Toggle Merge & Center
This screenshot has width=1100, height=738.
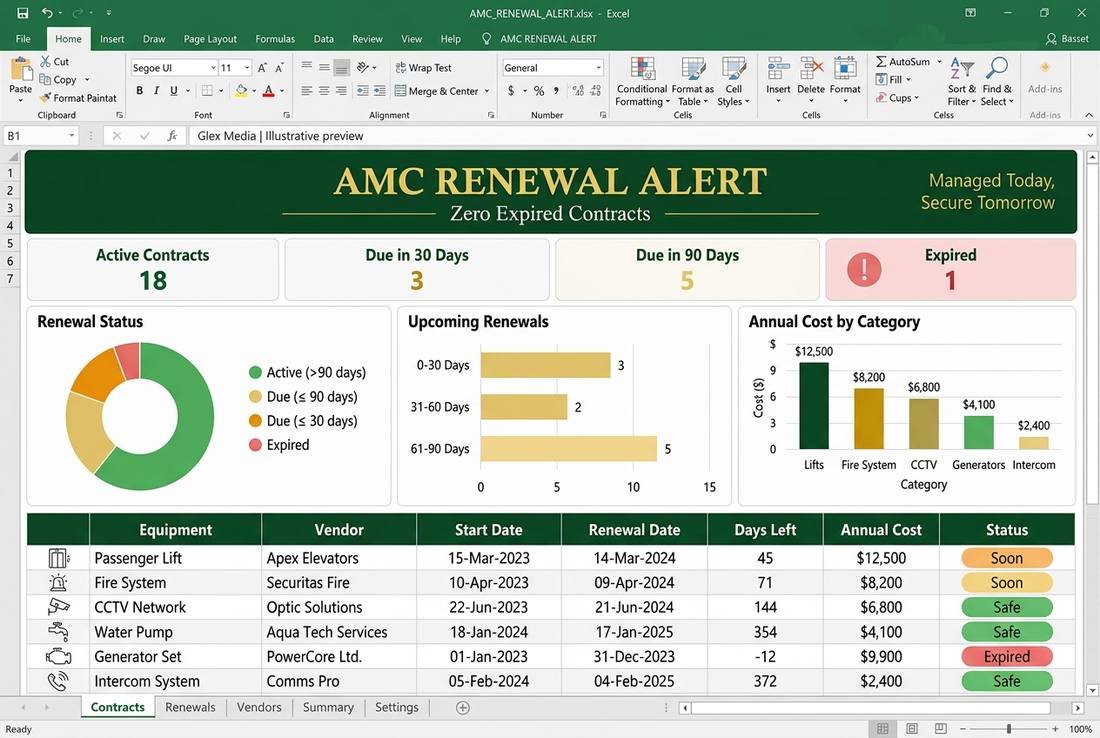[x=436, y=90]
